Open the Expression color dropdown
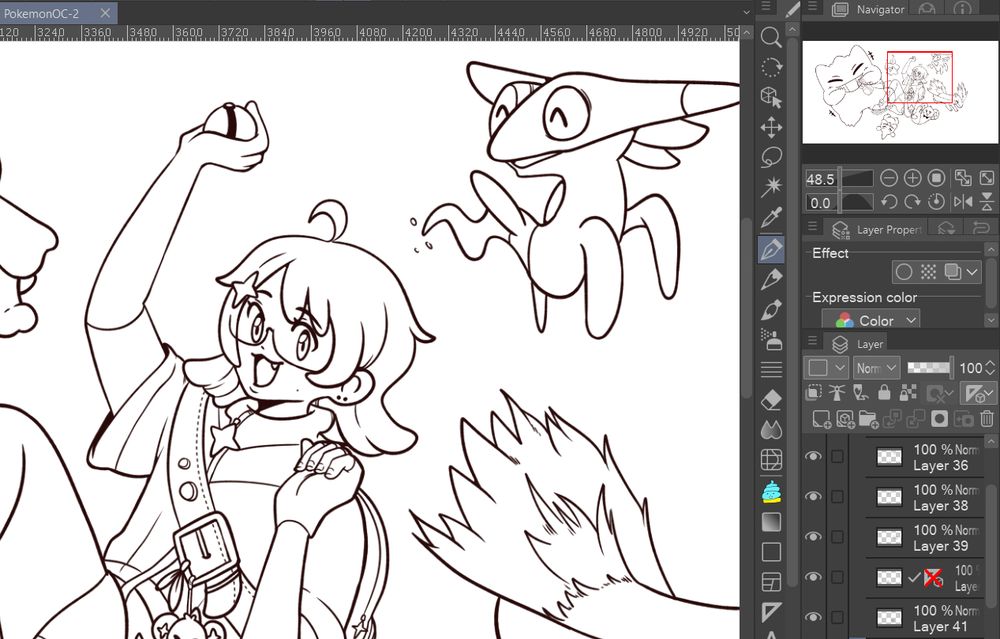 click(871, 320)
